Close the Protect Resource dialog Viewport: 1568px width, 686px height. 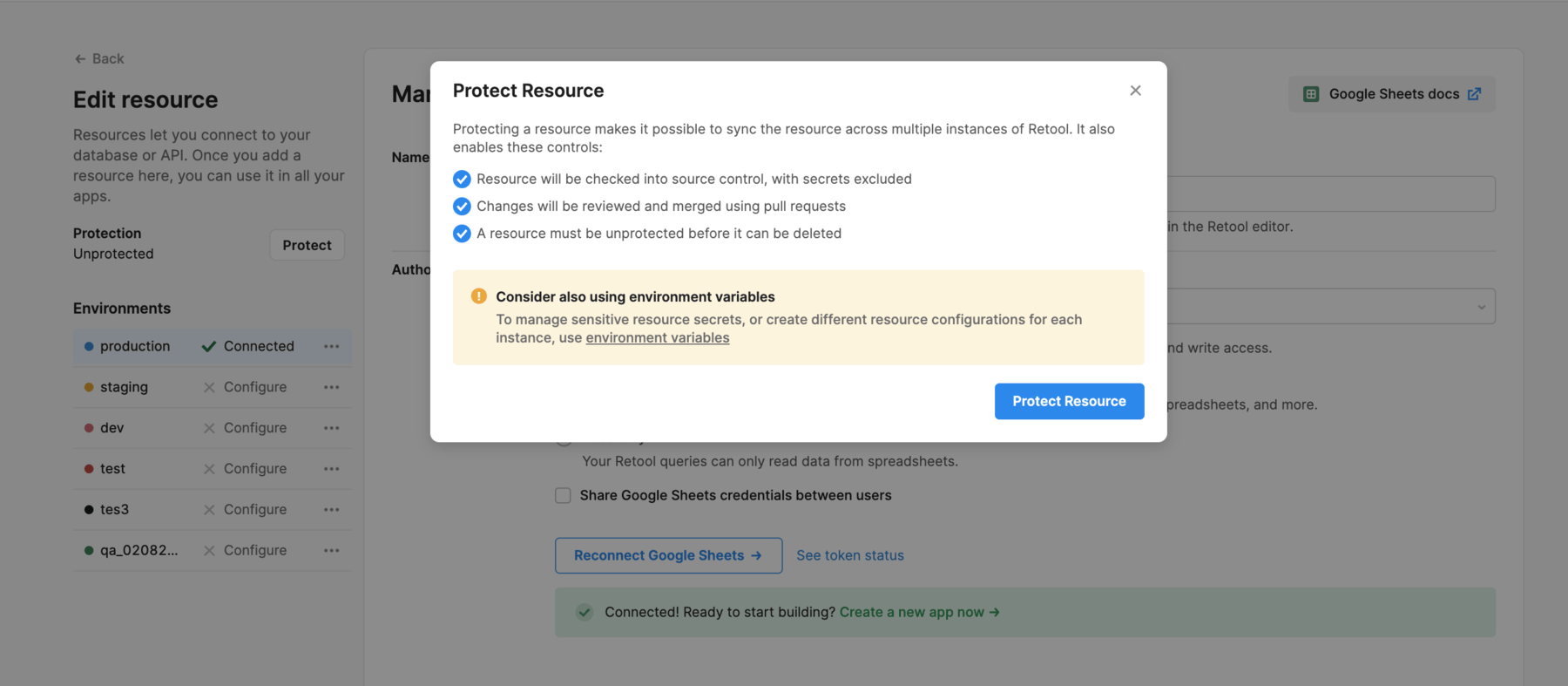coord(1135,91)
